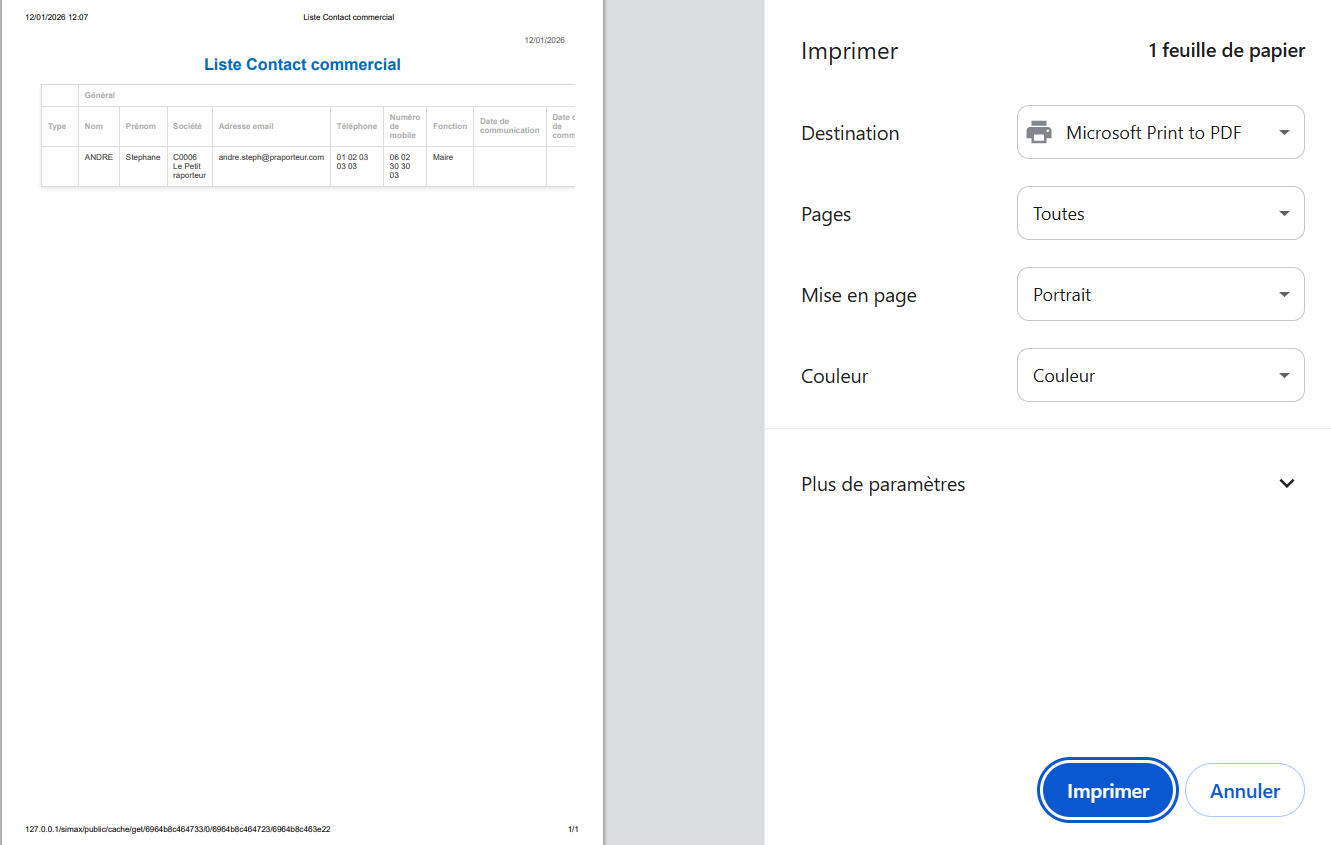Click the 127.0.0.1 footer URL in preview
This screenshot has width=1331, height=845.
pos(178,829)
